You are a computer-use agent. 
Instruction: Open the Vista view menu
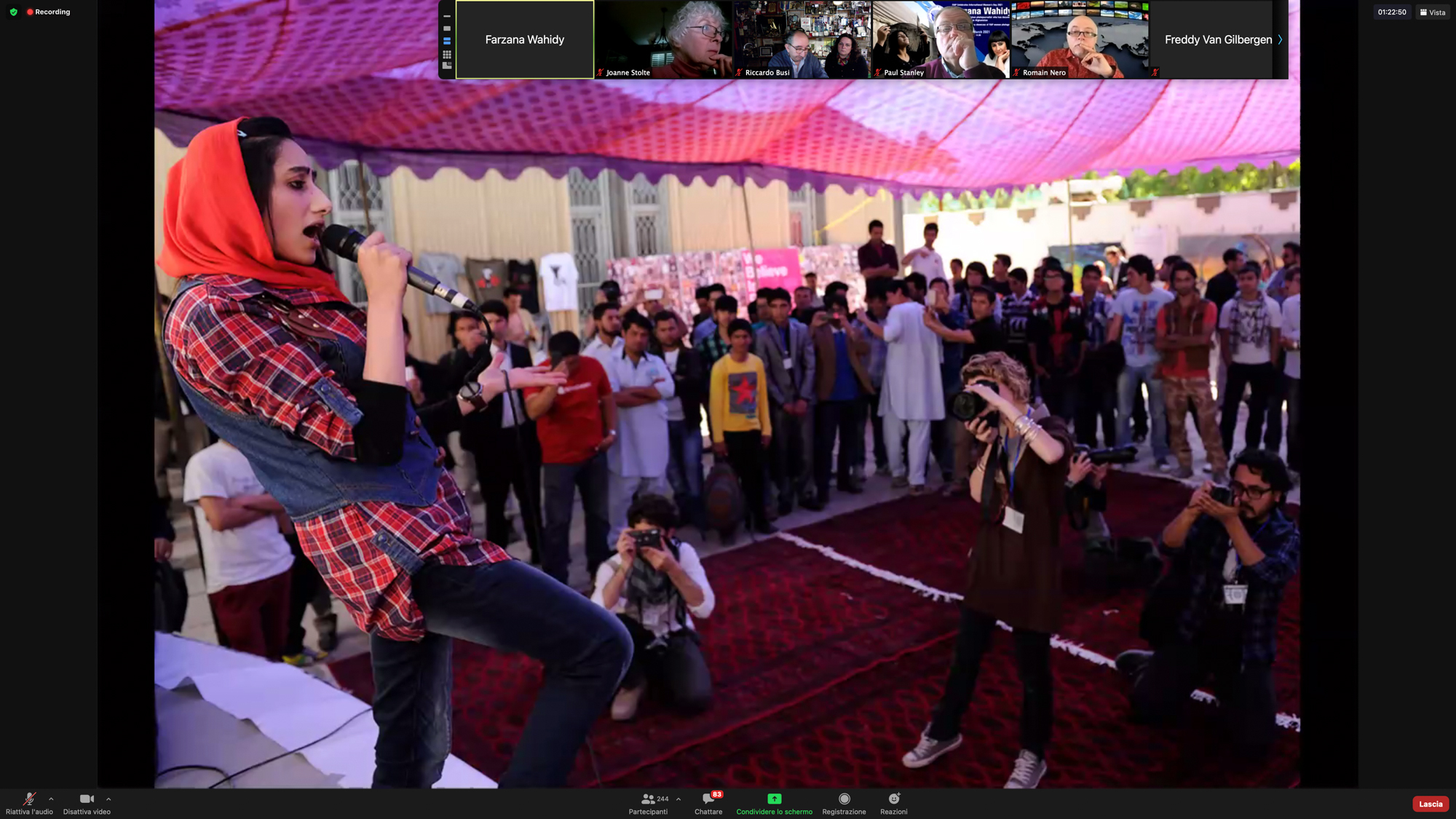(1433, 12)
